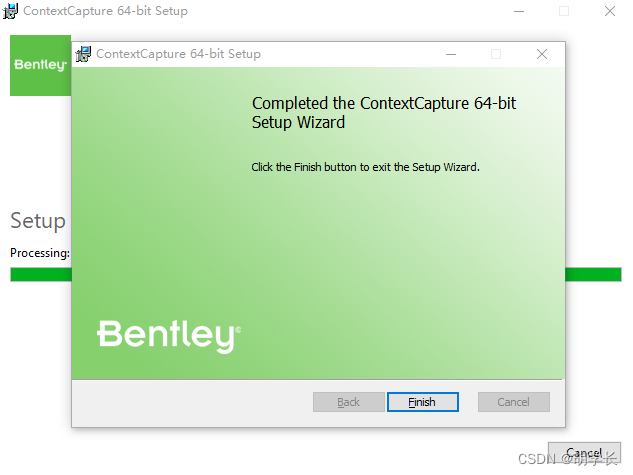Viewport: 633px width, 475px height.
Task: Click the 'Setup' heading in background window
Action: click(x=38, y=221)
